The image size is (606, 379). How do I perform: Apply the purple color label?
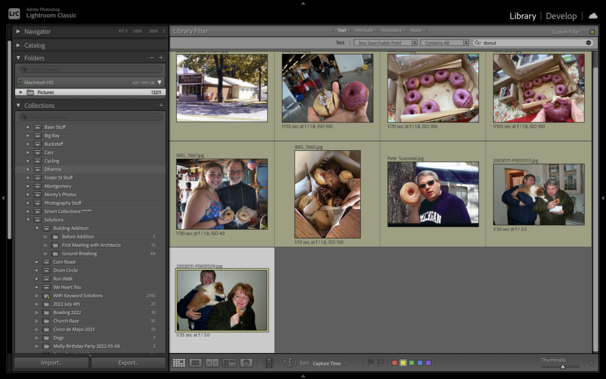click(x=429, y=363)
